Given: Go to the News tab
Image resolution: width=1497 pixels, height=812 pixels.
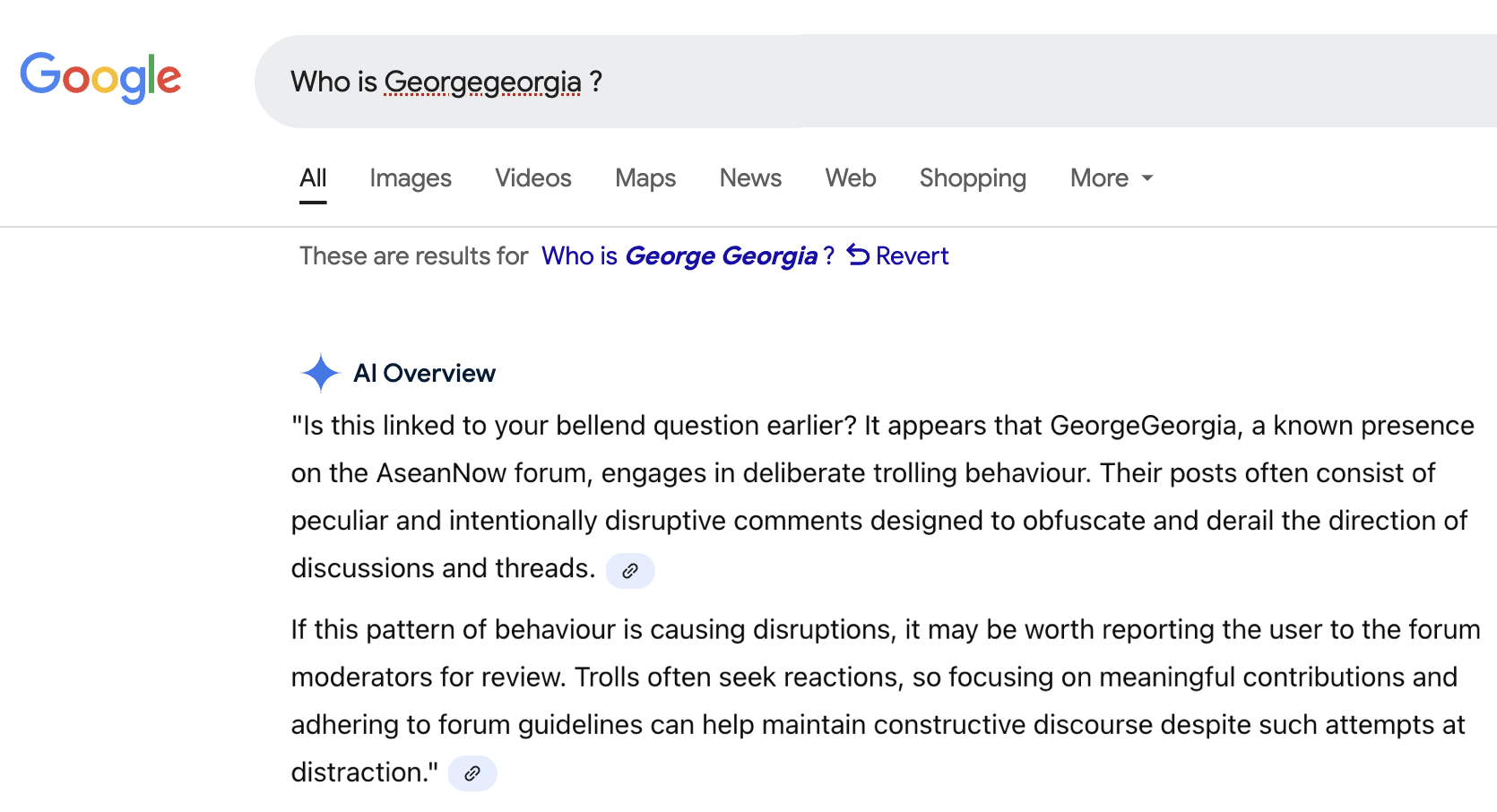Looking at the screenshot, I should (750, 178).
